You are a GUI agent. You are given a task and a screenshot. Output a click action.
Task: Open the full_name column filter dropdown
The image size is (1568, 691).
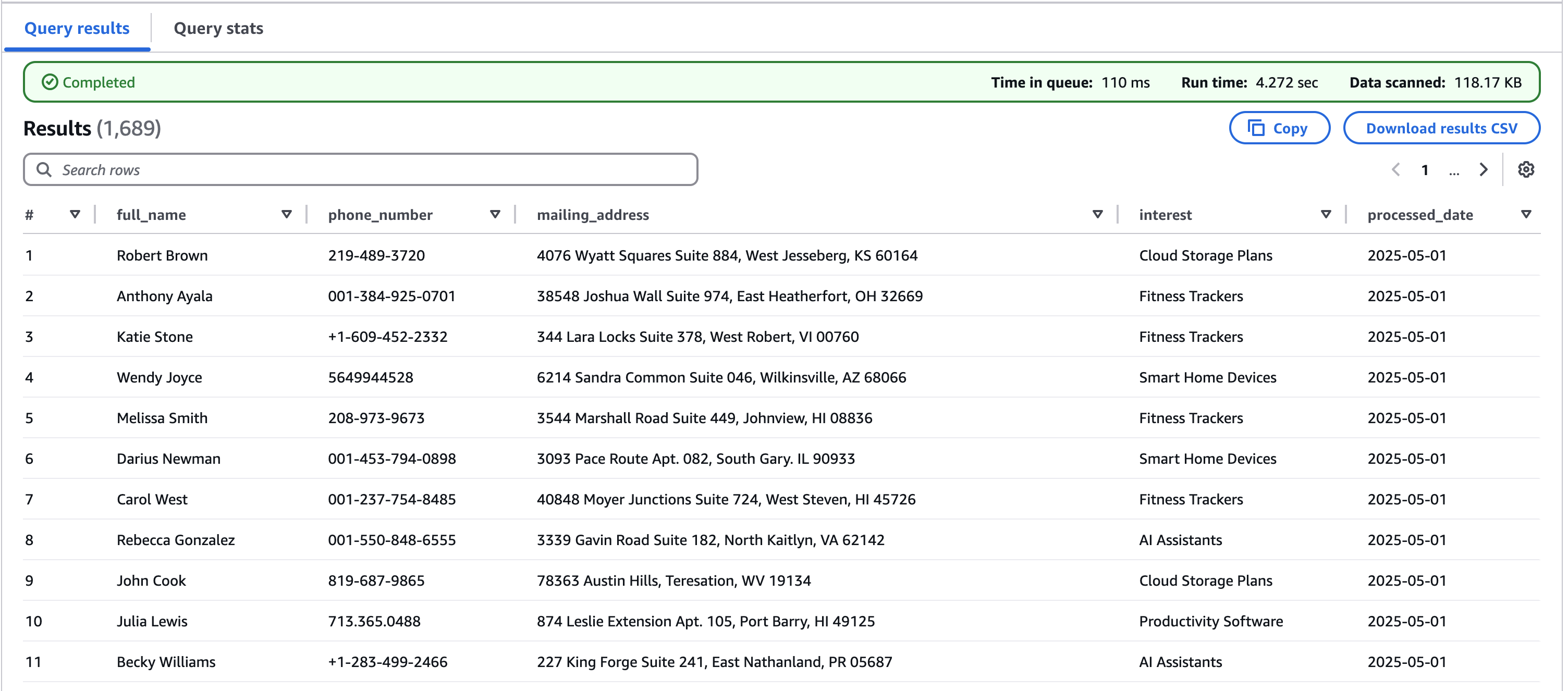pyautogui.click(x=286, y=214)
